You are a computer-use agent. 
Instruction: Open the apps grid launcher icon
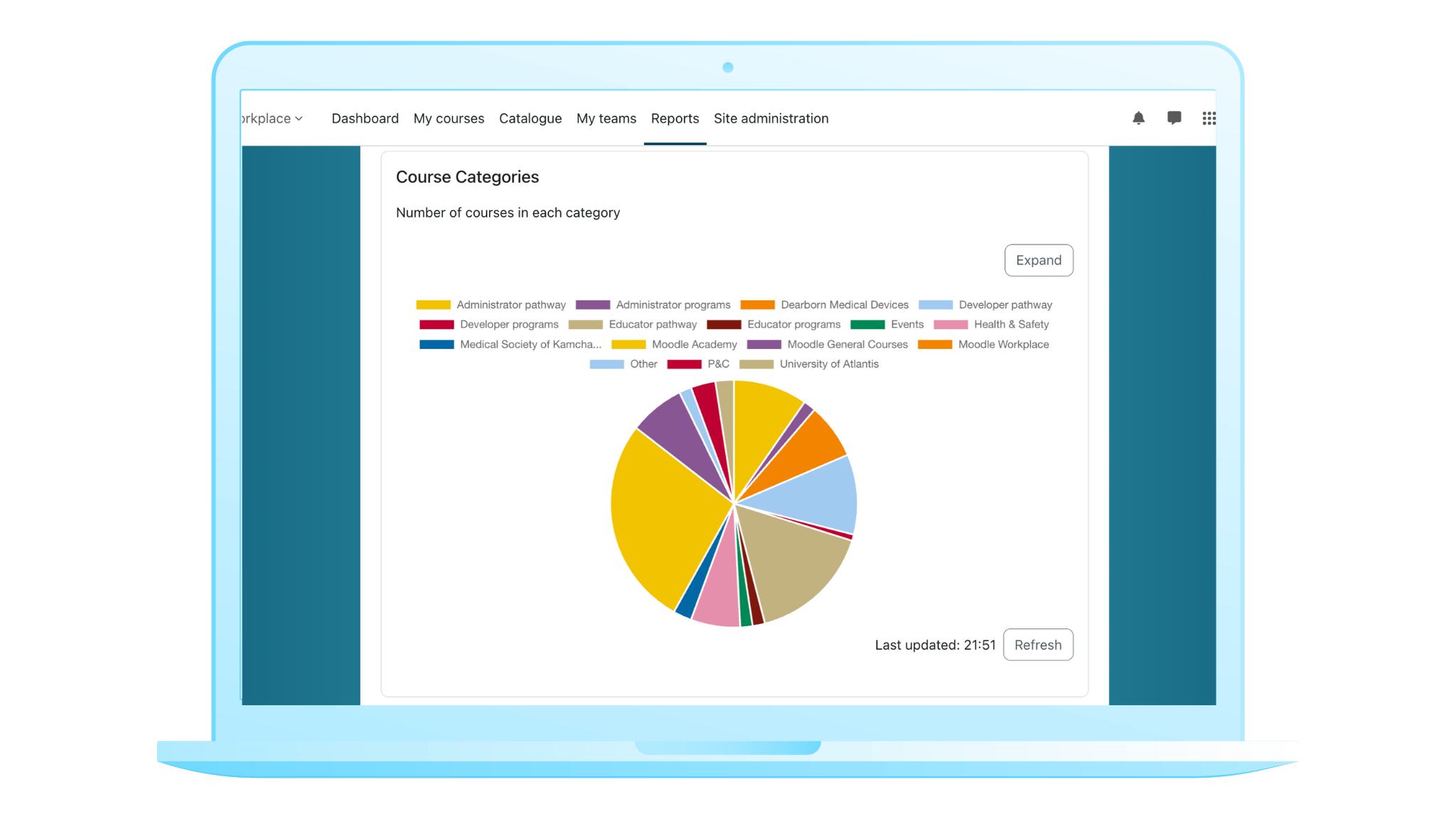pyautogui.click(x=1209, y=118)
